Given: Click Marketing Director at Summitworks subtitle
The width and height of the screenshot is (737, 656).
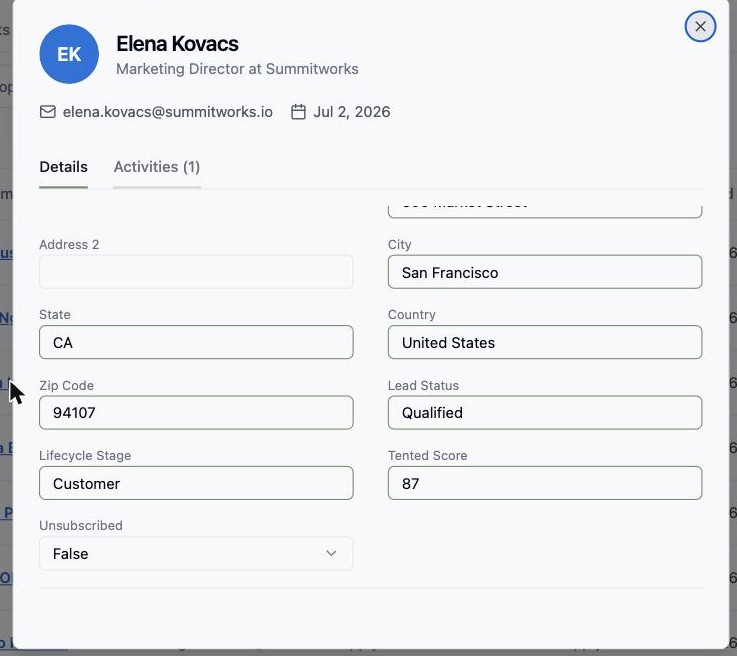Looking at the screenshot, I should click(x=237, y=69).
